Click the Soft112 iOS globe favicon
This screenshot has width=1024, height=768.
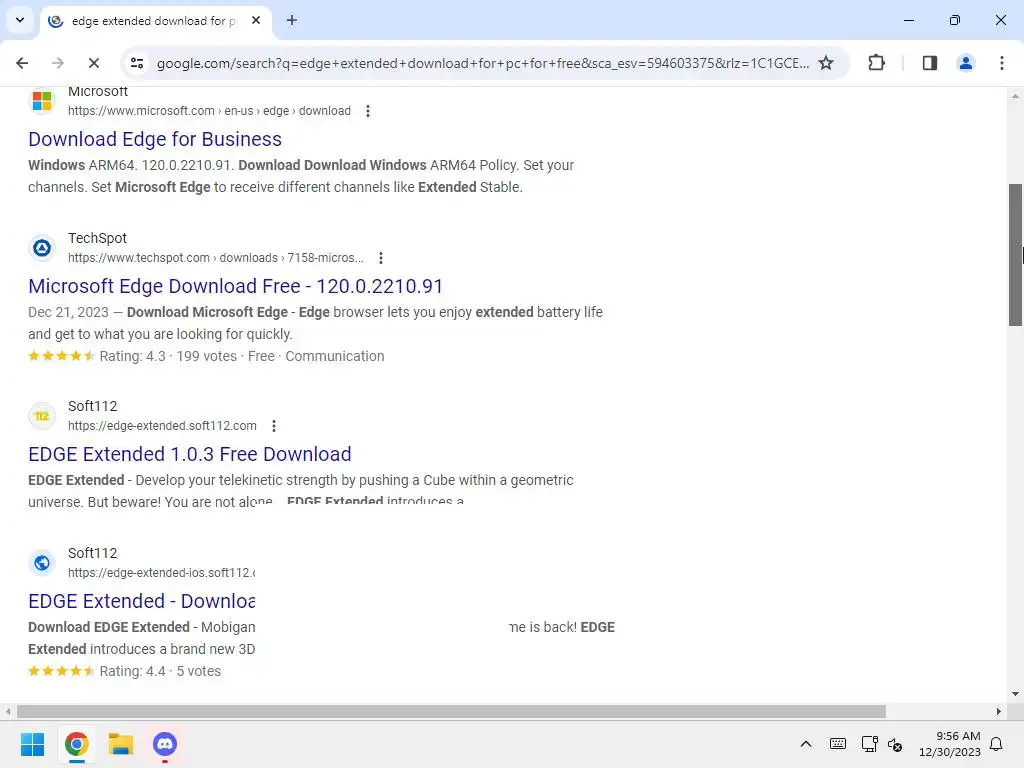point(42,562)
